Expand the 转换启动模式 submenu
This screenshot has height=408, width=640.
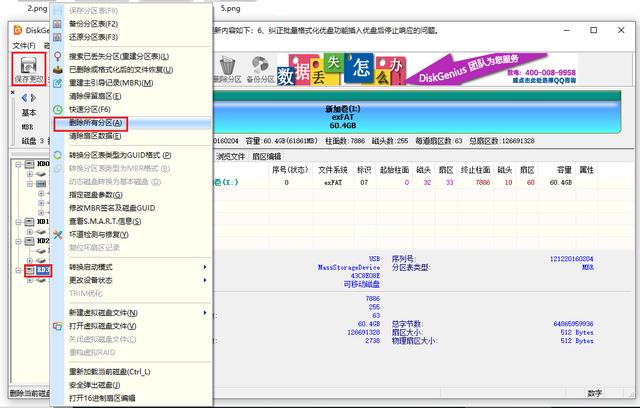point(138,267)
